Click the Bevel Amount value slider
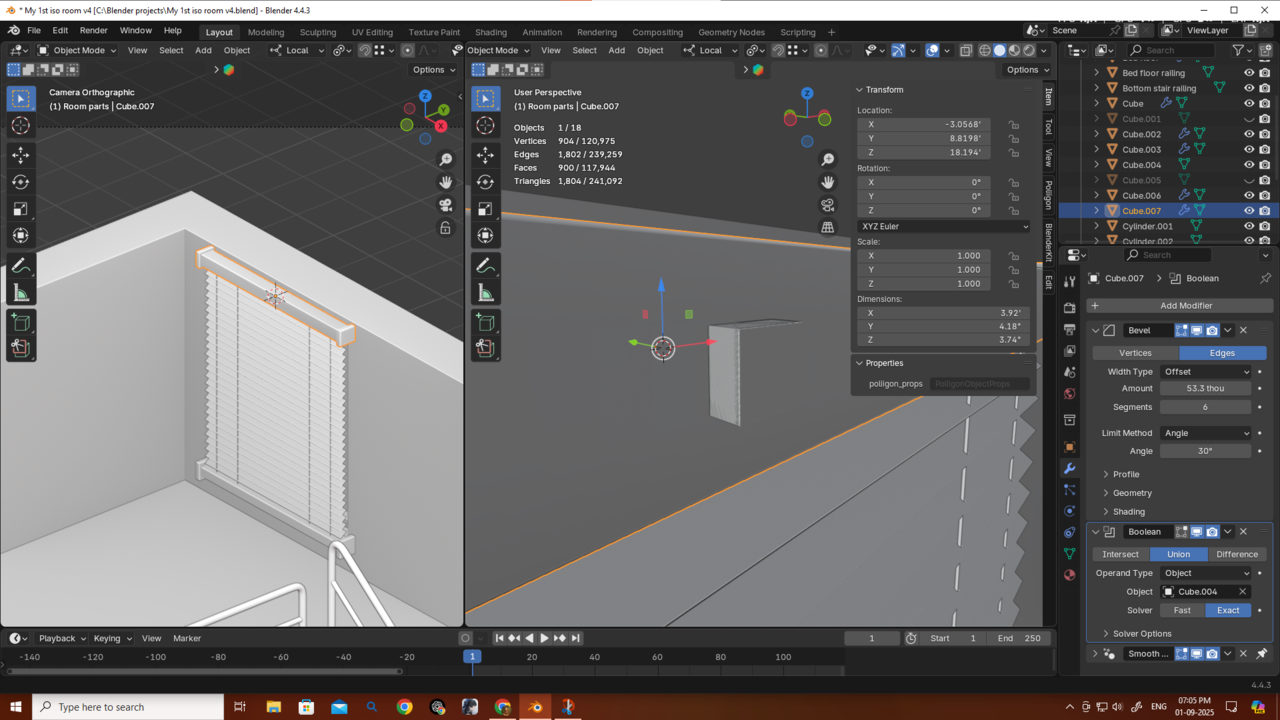The height and width of the screenshot is (720, 1280). (x=1205, y=389)
